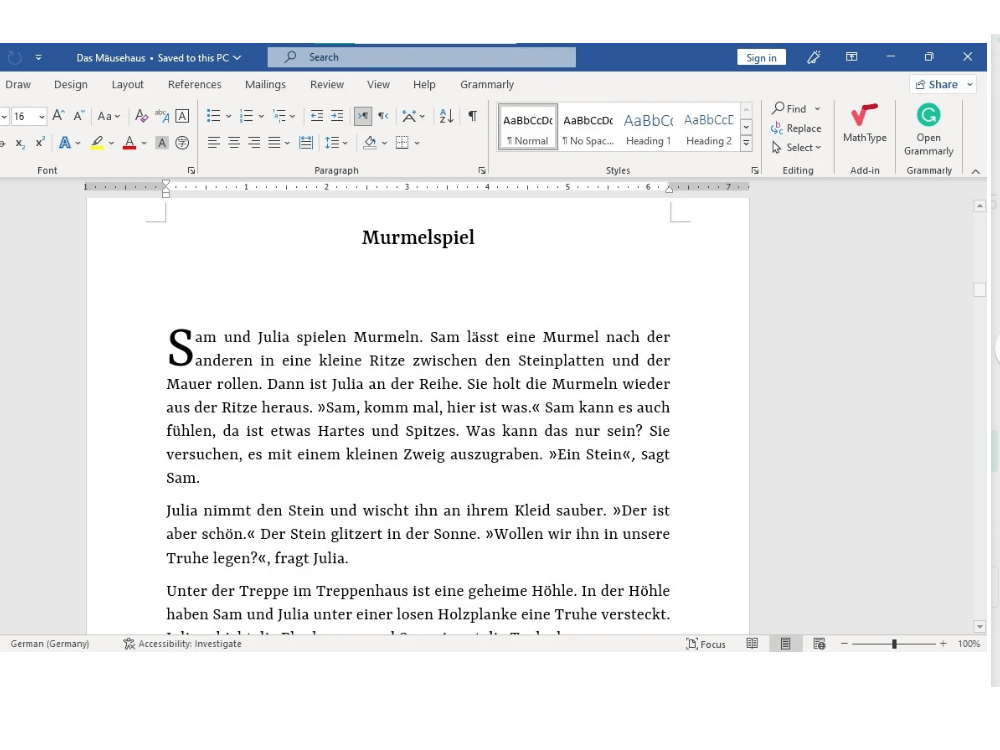Apply superscript formatting
This screenshot has width=1000, height=750.
(40, 143)
